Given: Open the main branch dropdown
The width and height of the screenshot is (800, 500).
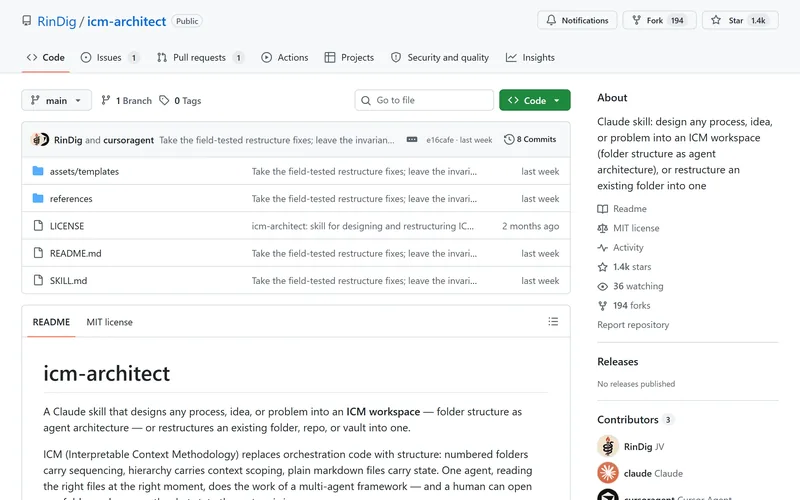Looking at the screenshot, I should pyautogui.click(x=57, y=100).
